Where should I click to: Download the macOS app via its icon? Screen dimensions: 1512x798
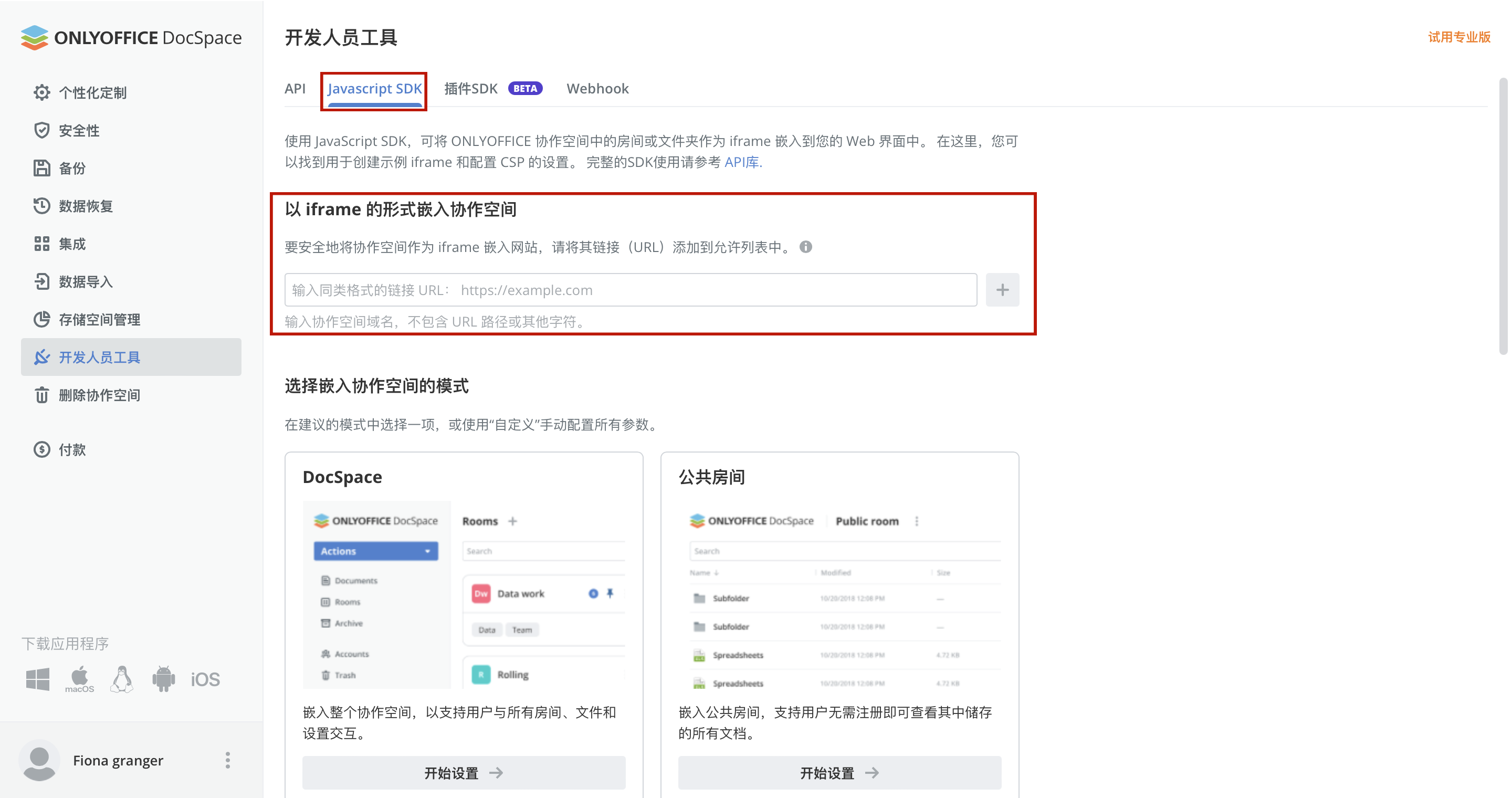coord(79,679)
